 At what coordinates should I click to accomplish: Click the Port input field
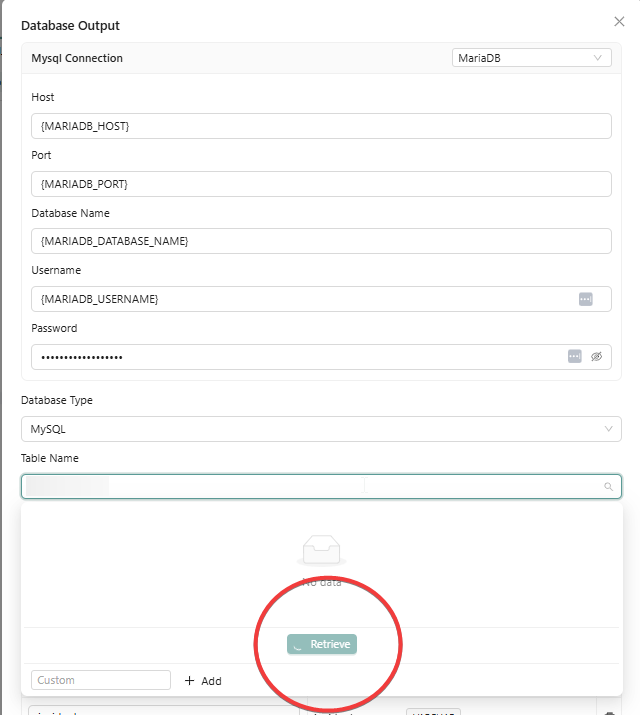coord(321,184)
